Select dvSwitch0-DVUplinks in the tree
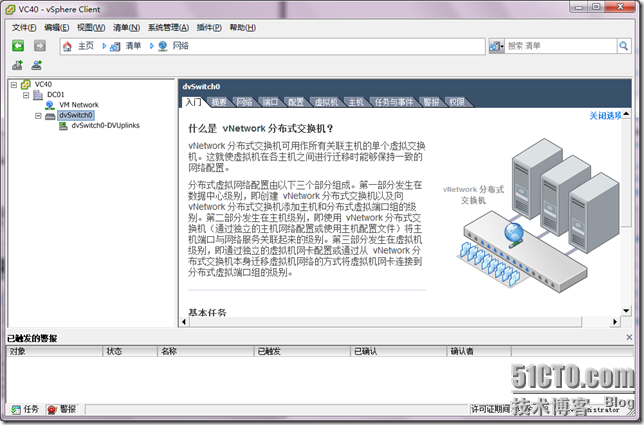This screenshot has height=425, width=644. pos(106,126)
